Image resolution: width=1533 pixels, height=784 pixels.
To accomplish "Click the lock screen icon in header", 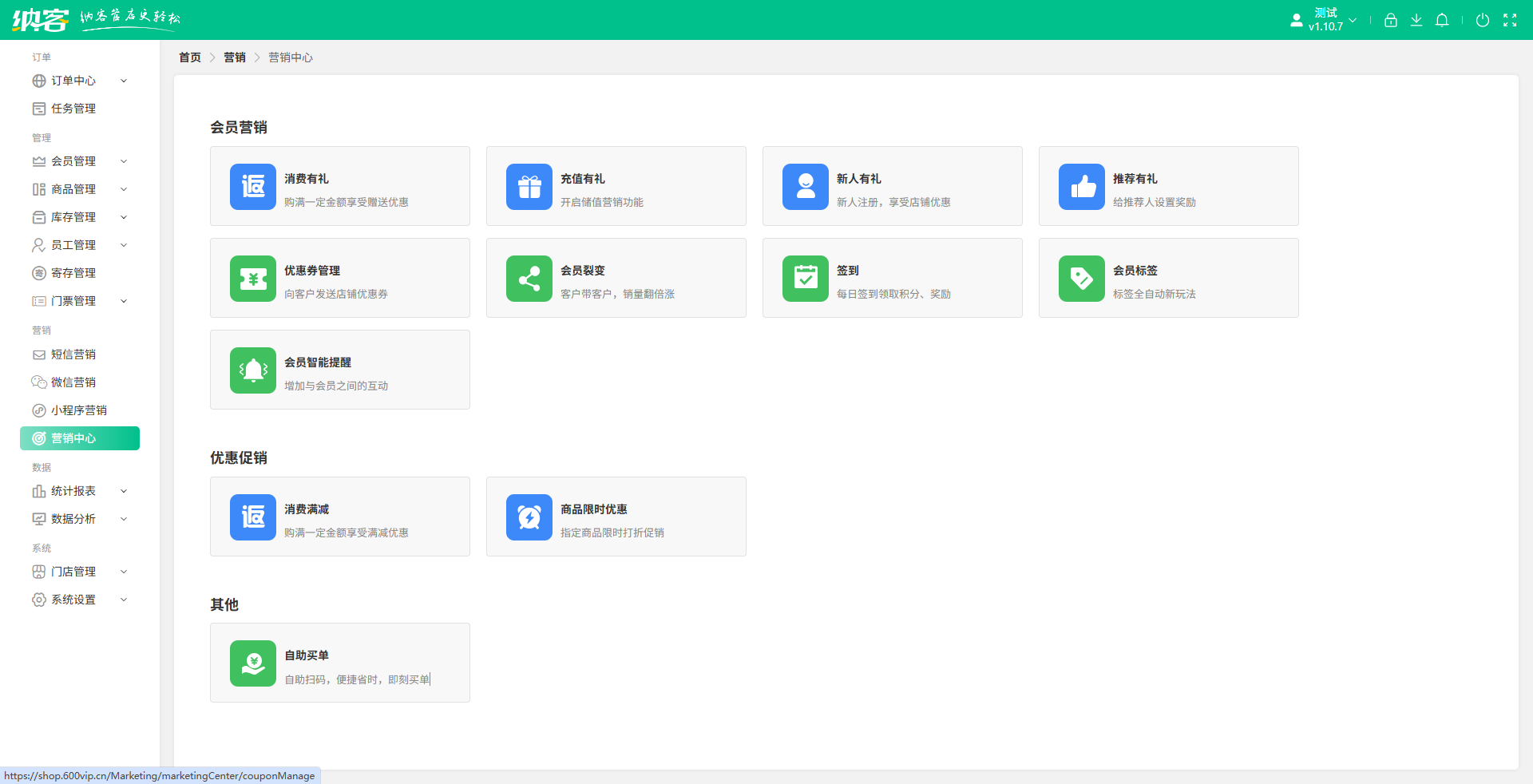I will point(1390,21).
